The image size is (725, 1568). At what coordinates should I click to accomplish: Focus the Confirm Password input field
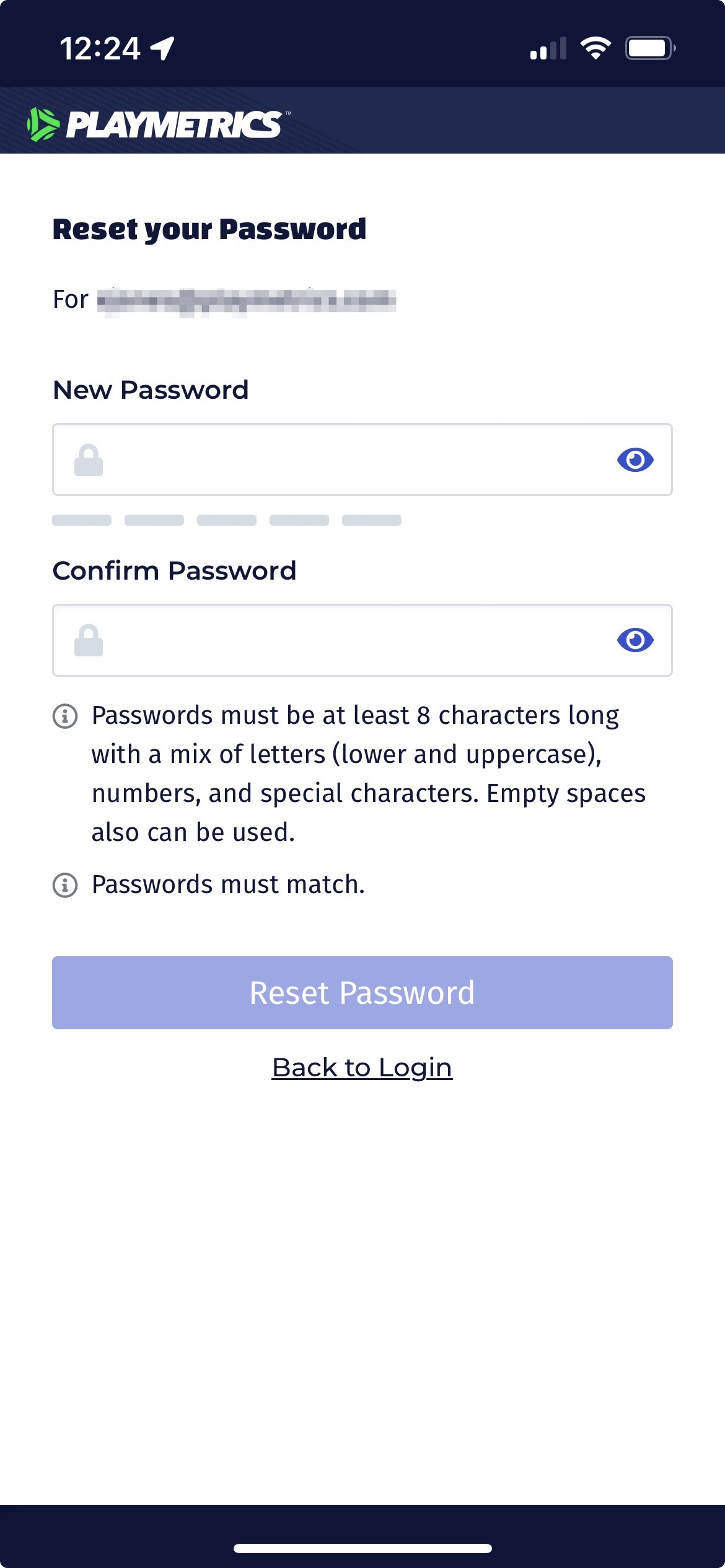[353, 640]
